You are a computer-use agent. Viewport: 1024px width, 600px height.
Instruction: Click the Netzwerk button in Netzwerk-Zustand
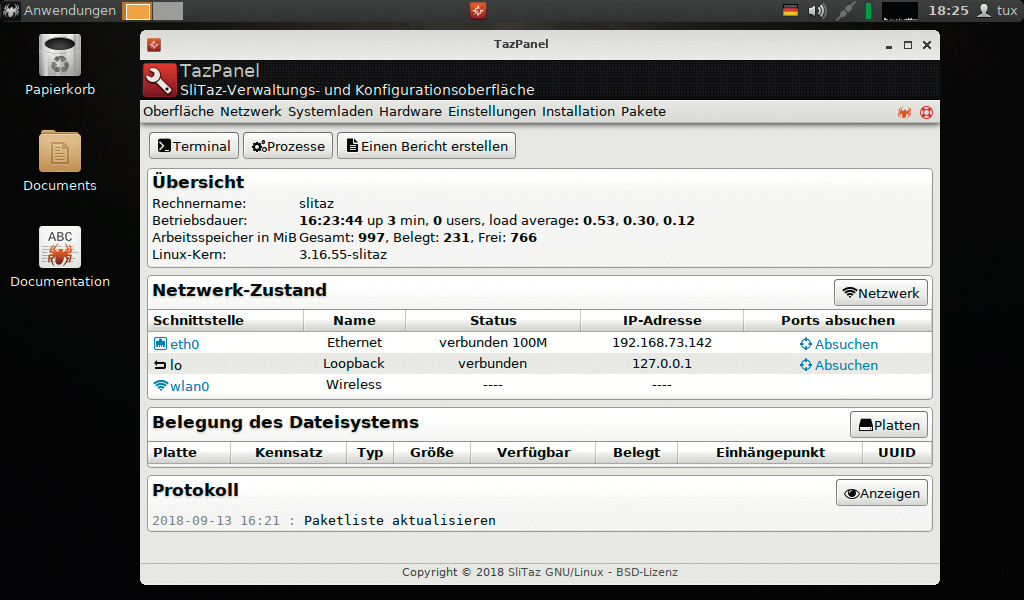[x=881, y=292]
